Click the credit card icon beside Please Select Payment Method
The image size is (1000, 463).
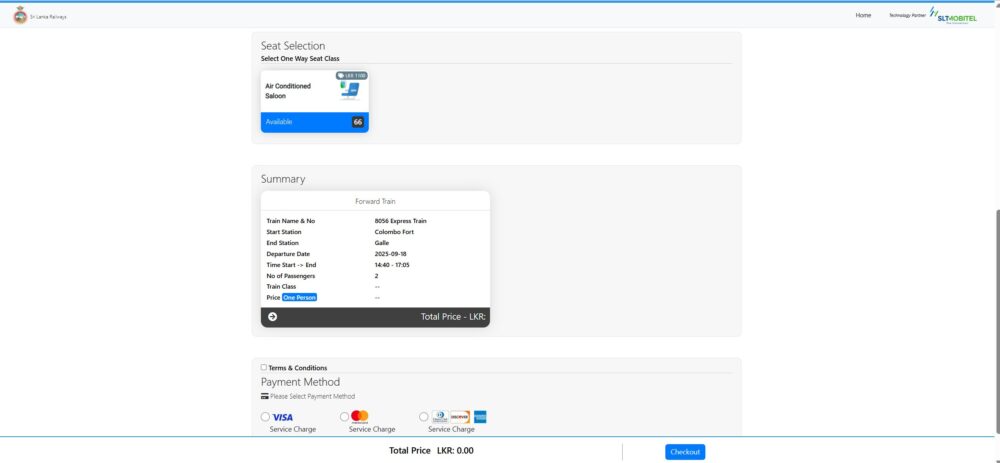click(x=265, y=396)
